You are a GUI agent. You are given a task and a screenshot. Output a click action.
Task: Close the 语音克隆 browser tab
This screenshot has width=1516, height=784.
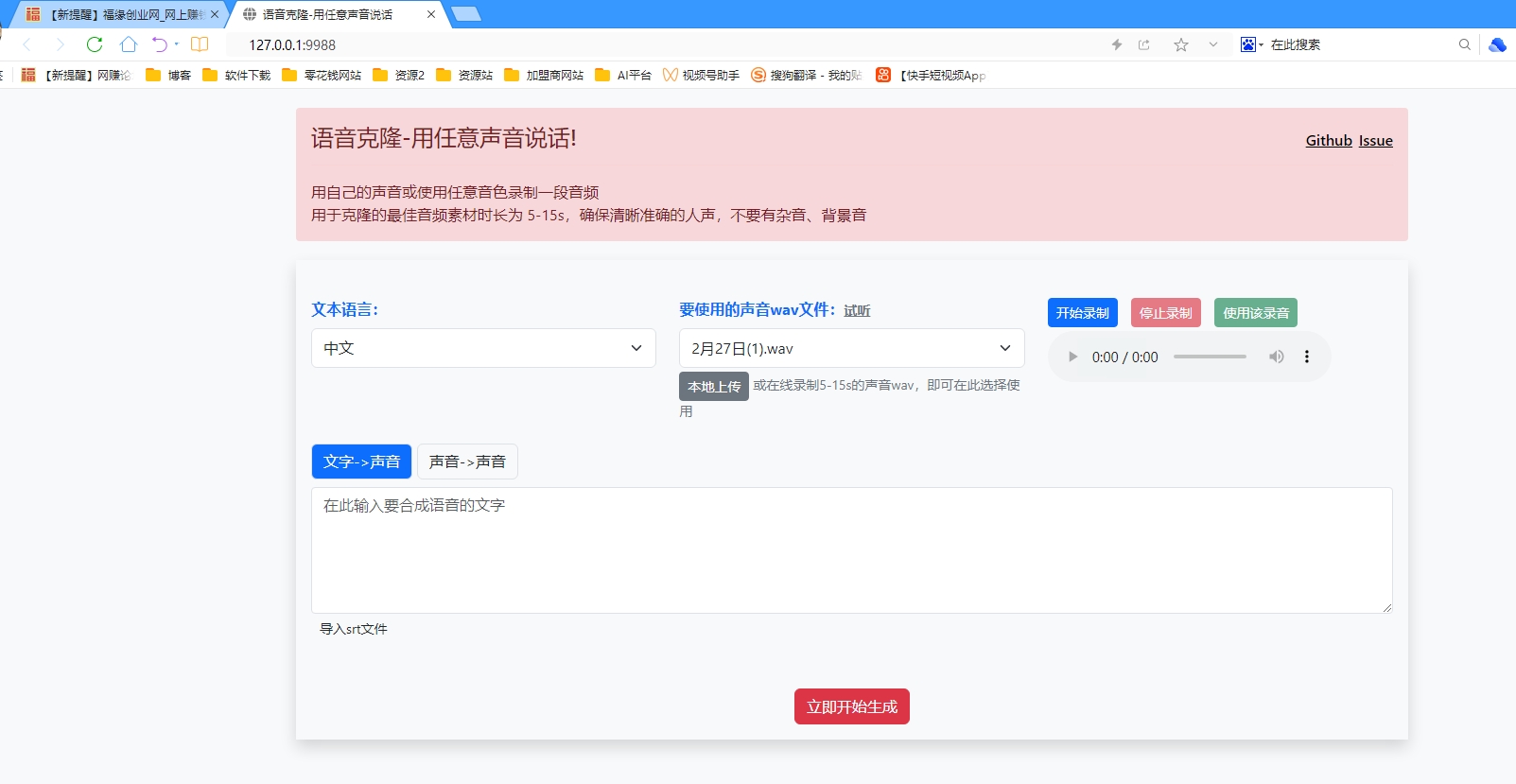pyautogui.click(x=431, y=14)
